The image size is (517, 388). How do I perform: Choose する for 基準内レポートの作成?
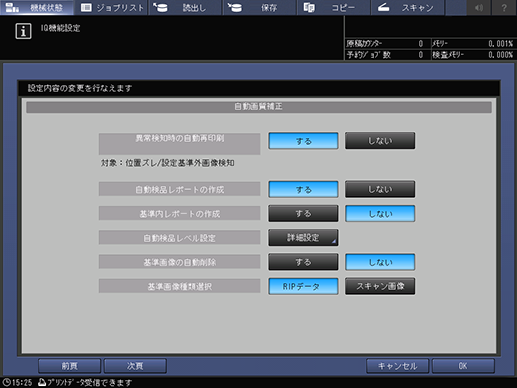[303, 213]
